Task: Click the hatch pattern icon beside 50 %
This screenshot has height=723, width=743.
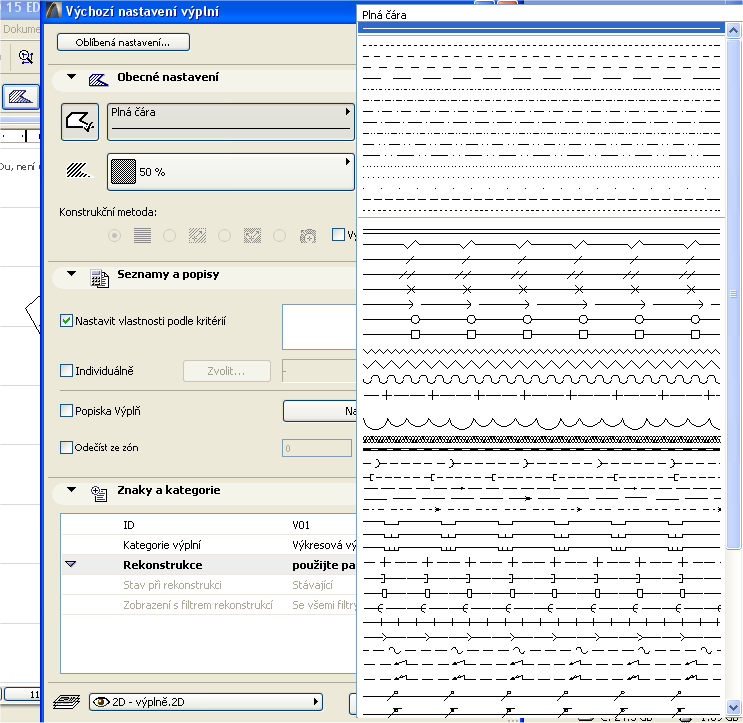Action: point(79,170)
